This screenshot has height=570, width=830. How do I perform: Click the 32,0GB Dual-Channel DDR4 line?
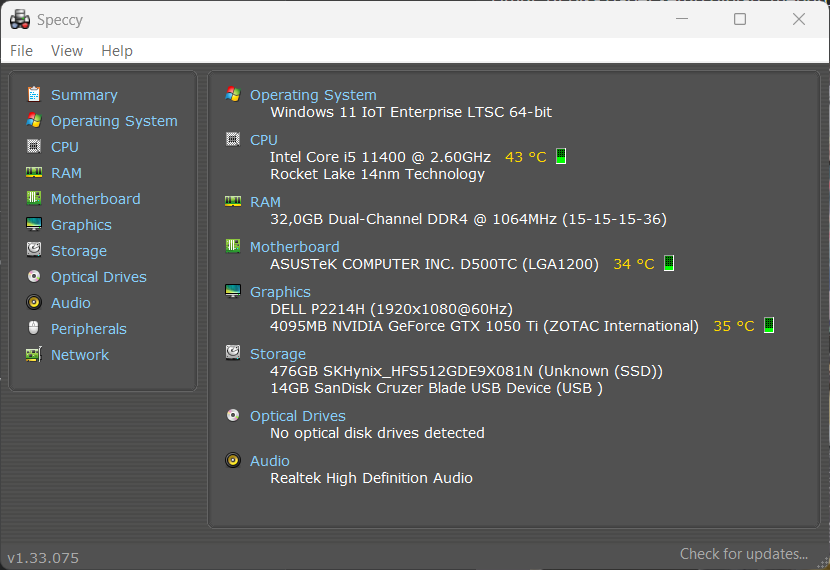coord(468,219)
